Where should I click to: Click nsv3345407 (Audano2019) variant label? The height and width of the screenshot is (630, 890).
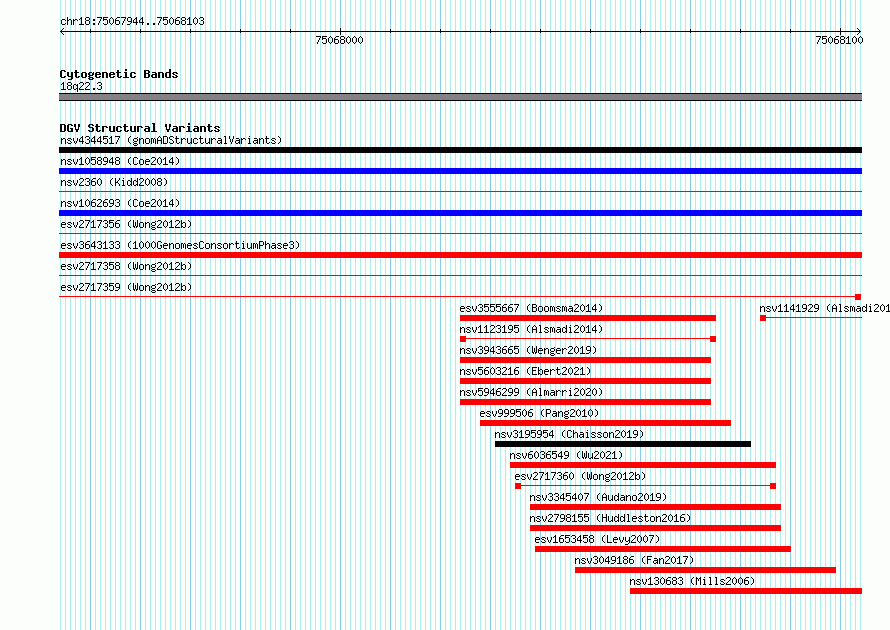[598, 497]
